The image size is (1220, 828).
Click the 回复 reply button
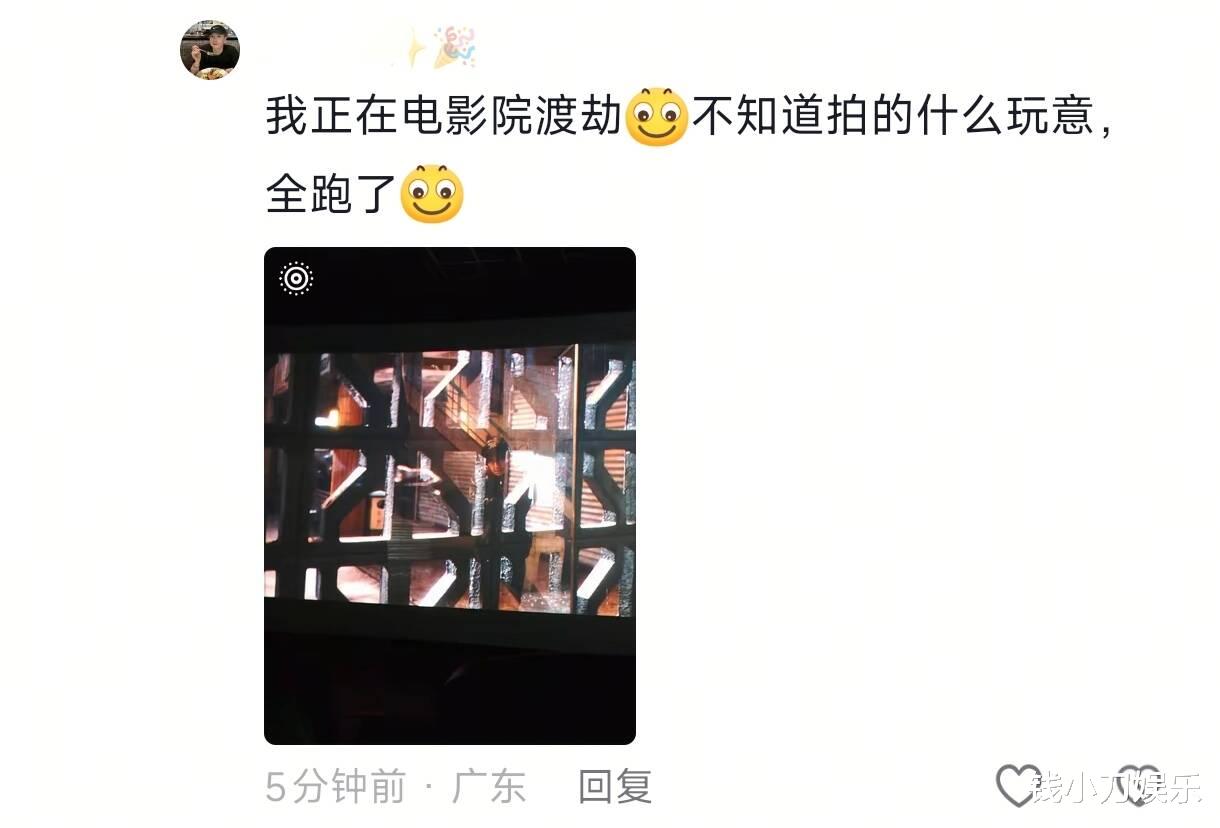tap(615, 787)
